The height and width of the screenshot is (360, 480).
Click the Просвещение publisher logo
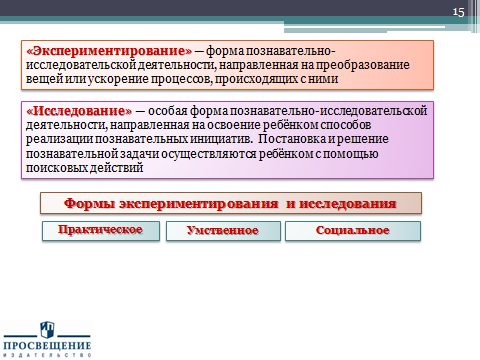tap(47, 339)
